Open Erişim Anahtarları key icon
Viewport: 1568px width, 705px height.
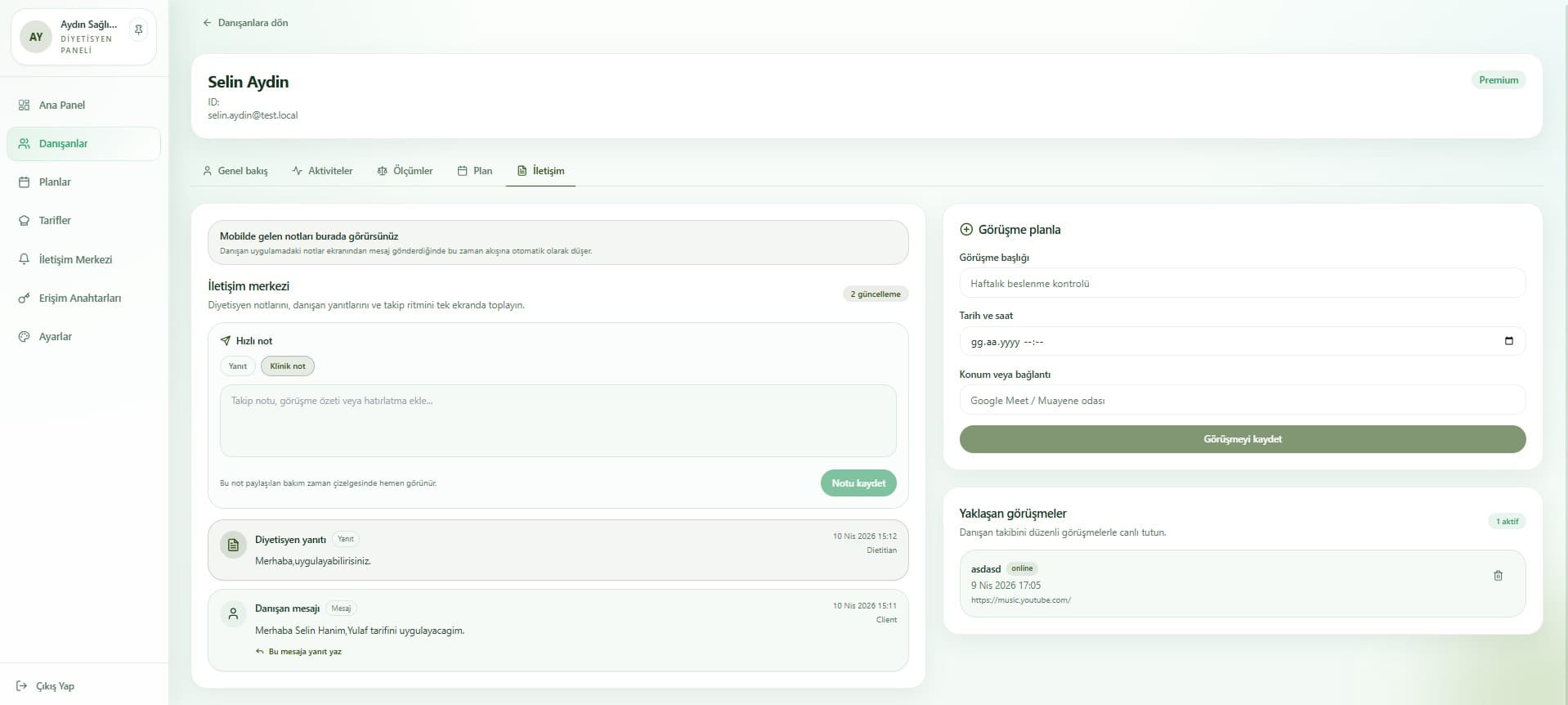pyautogui.click(x=24, y=298)
